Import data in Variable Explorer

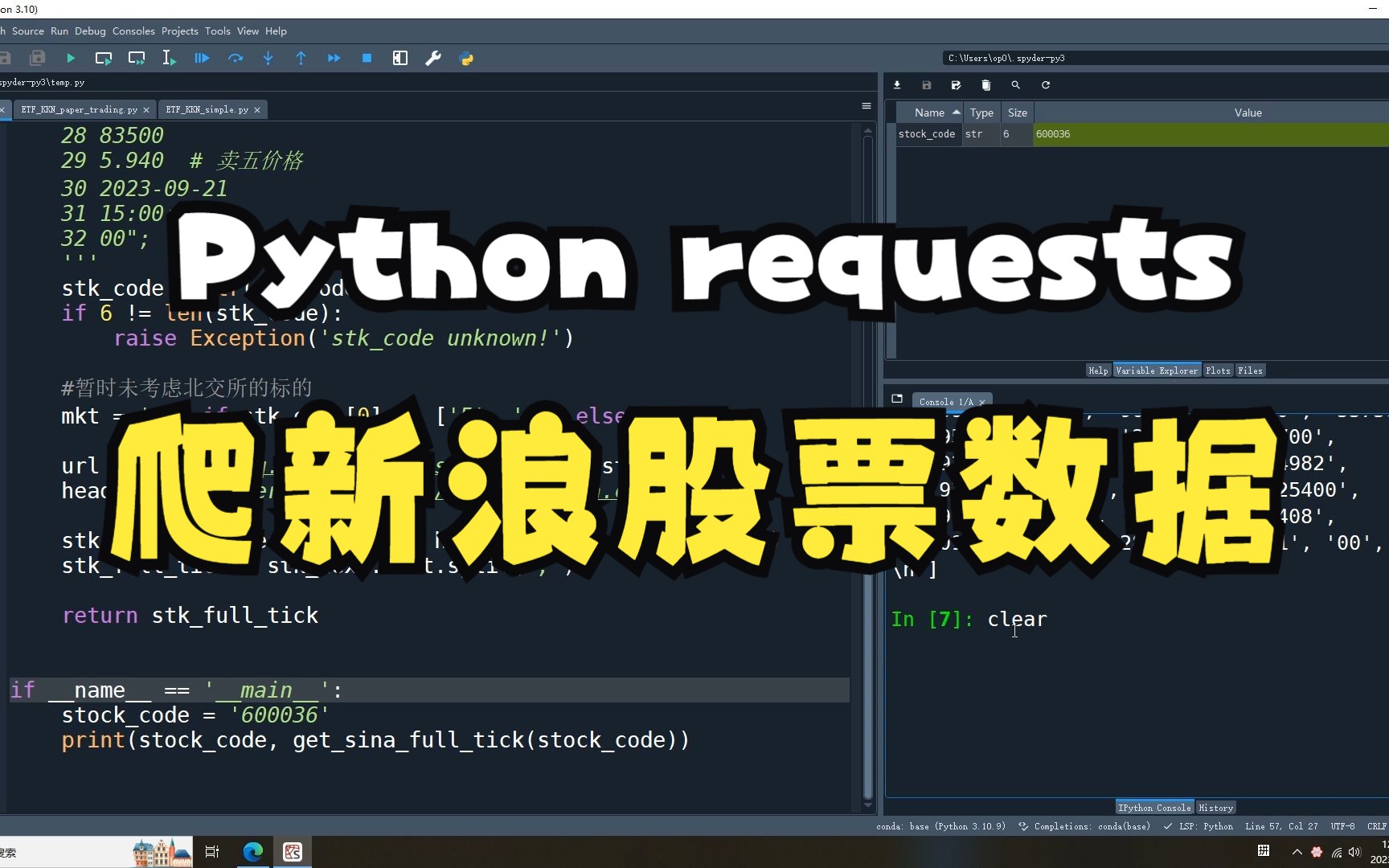pyautogui.click(x=897, y=85)
